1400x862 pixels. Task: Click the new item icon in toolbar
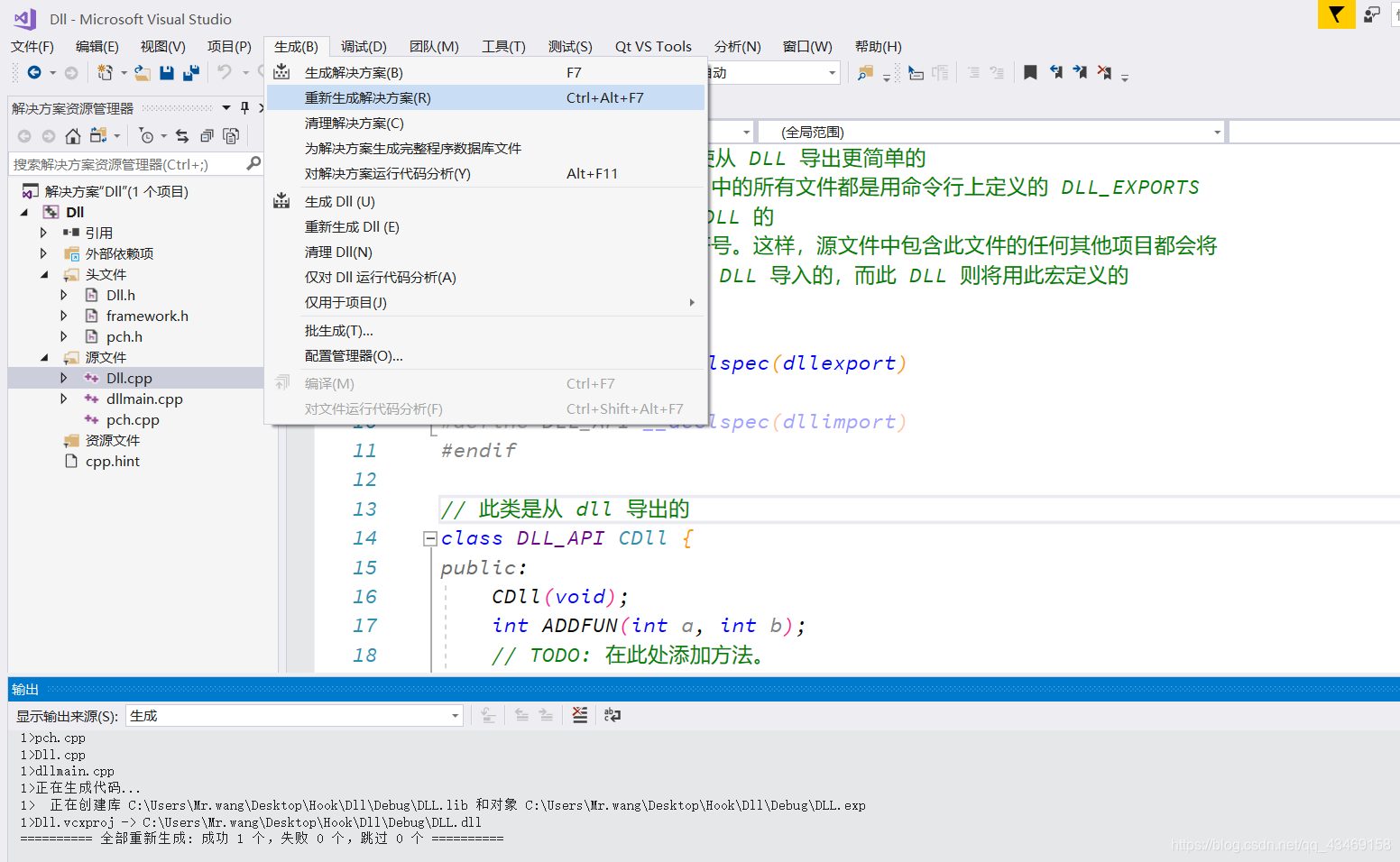click(x=105, y=72)
